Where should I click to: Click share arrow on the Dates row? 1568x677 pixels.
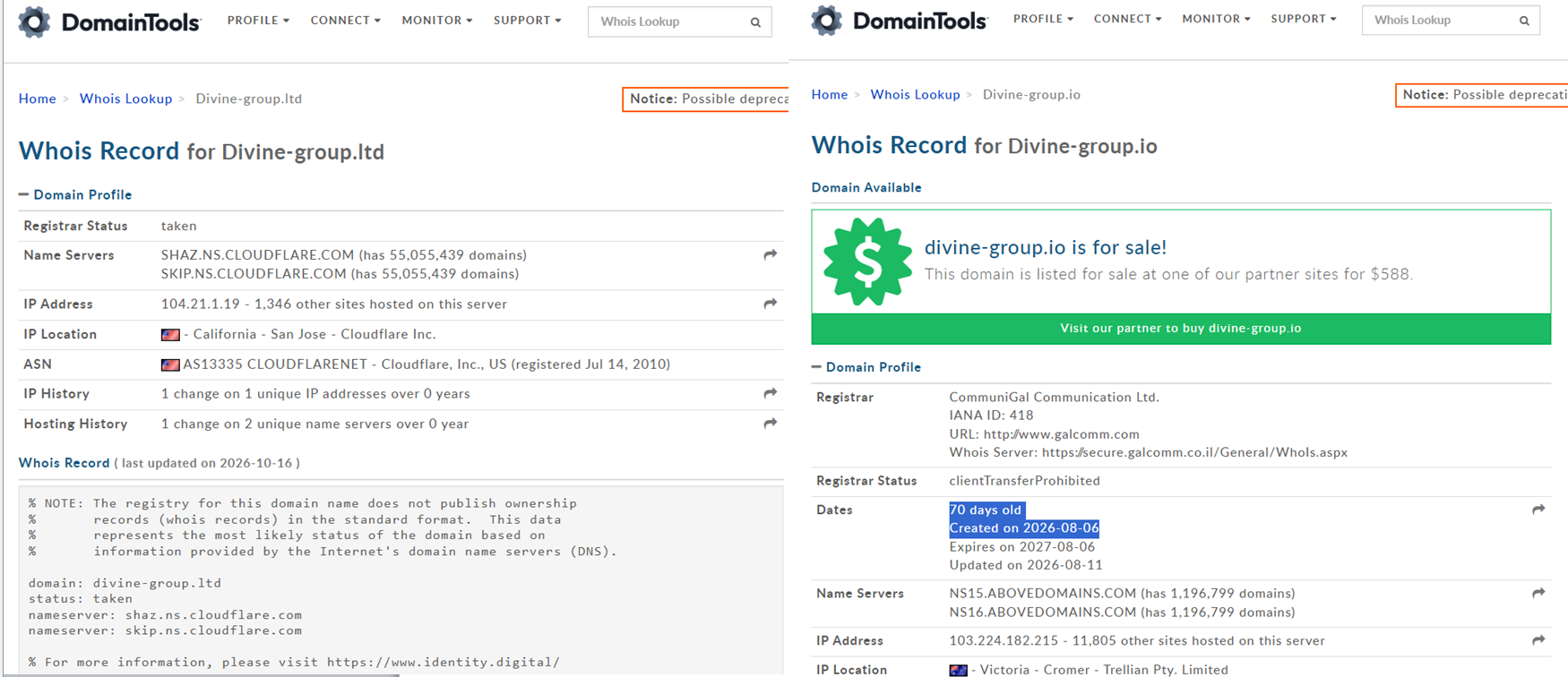click(1538, 510)
